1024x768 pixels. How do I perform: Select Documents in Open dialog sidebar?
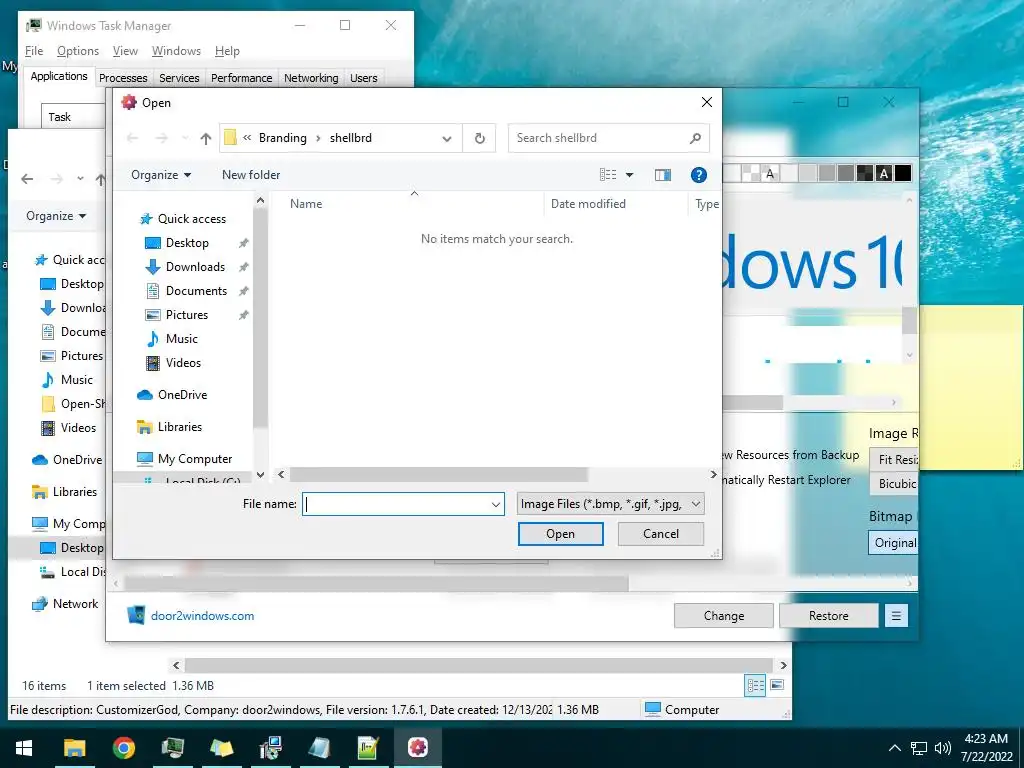[x=196, y=291]
